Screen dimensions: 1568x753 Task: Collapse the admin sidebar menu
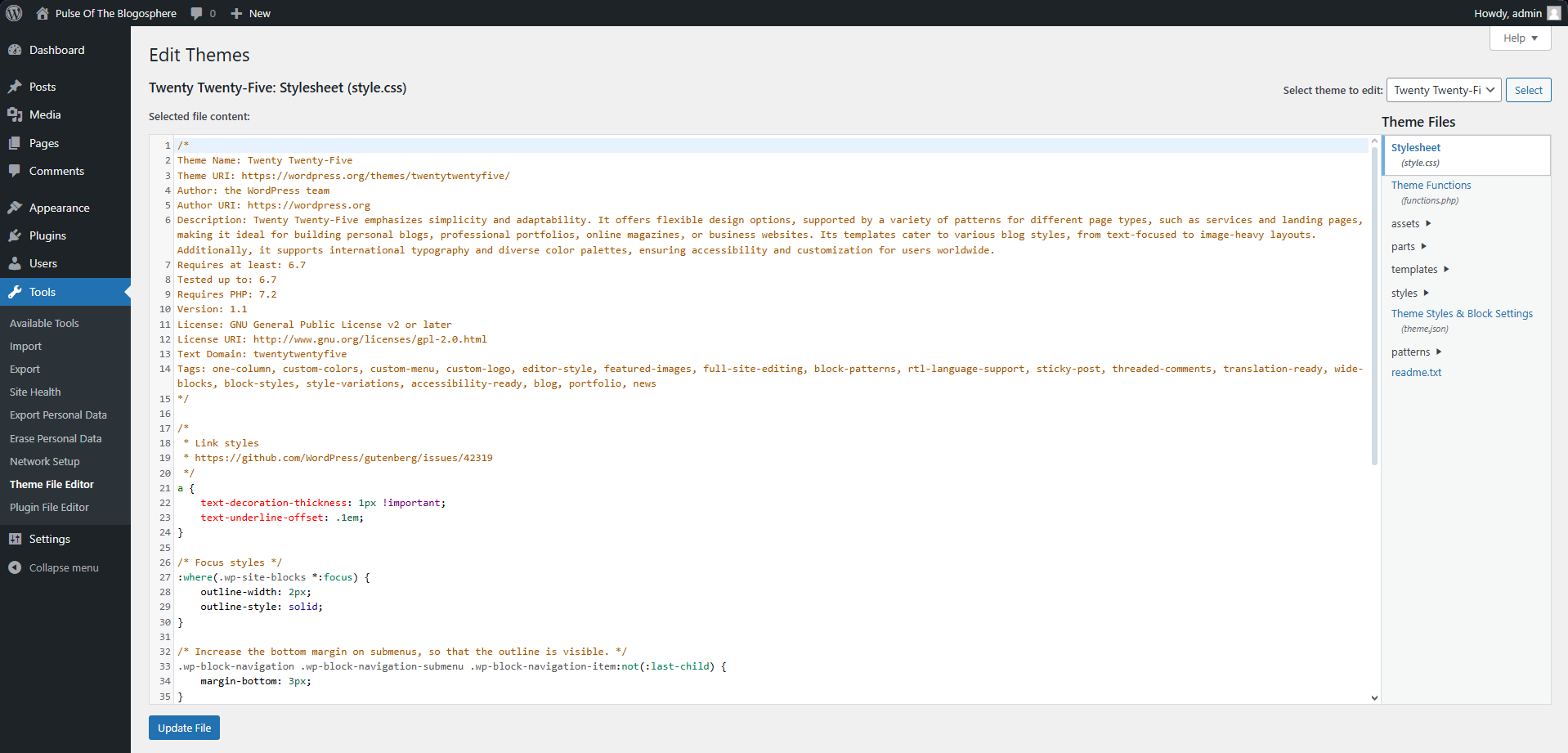click(54, 567)
